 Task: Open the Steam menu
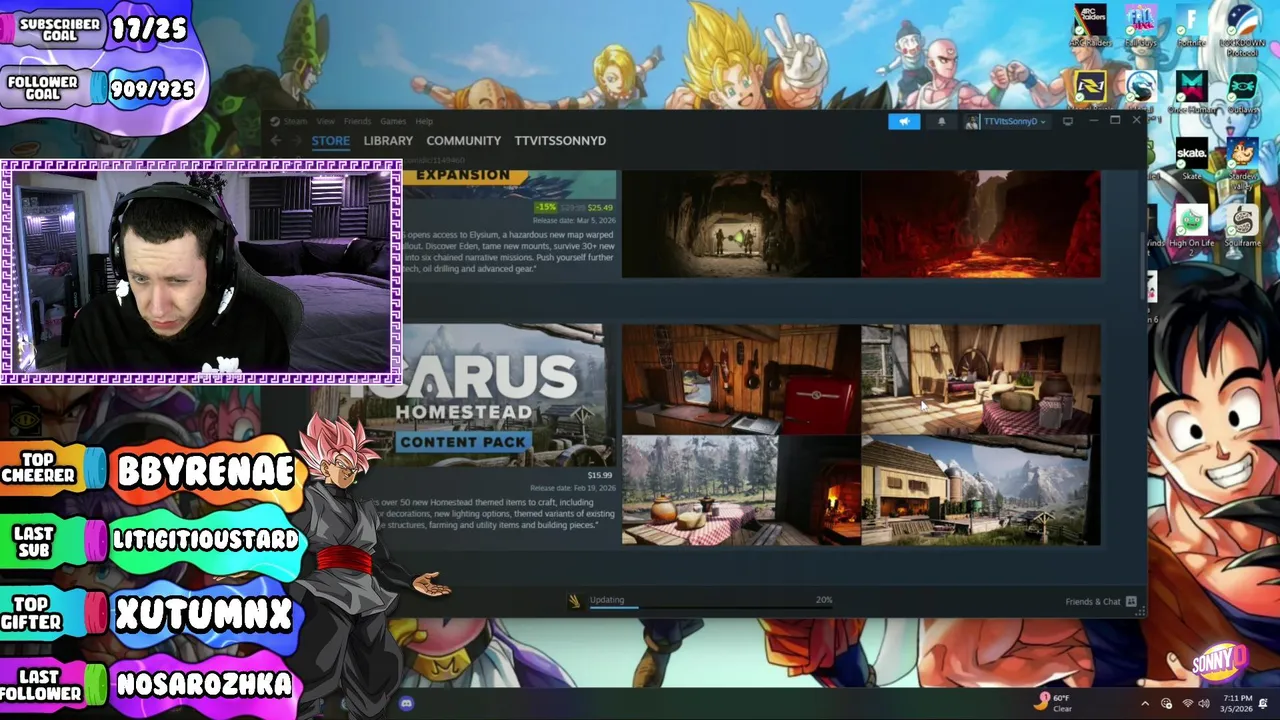tap(295, 121)
